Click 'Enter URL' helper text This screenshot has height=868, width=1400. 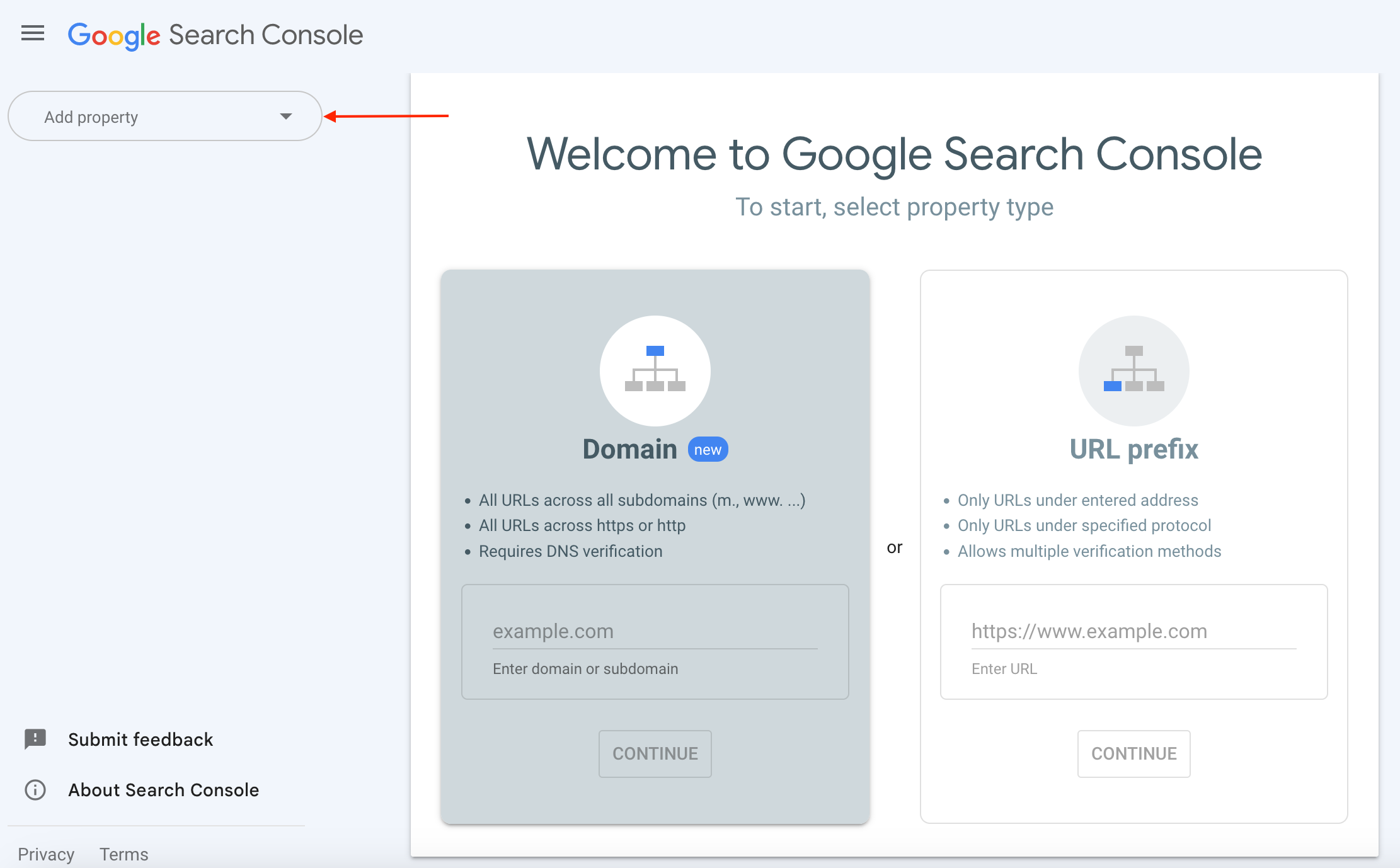pyautogui.click(x=1004, y=669)
